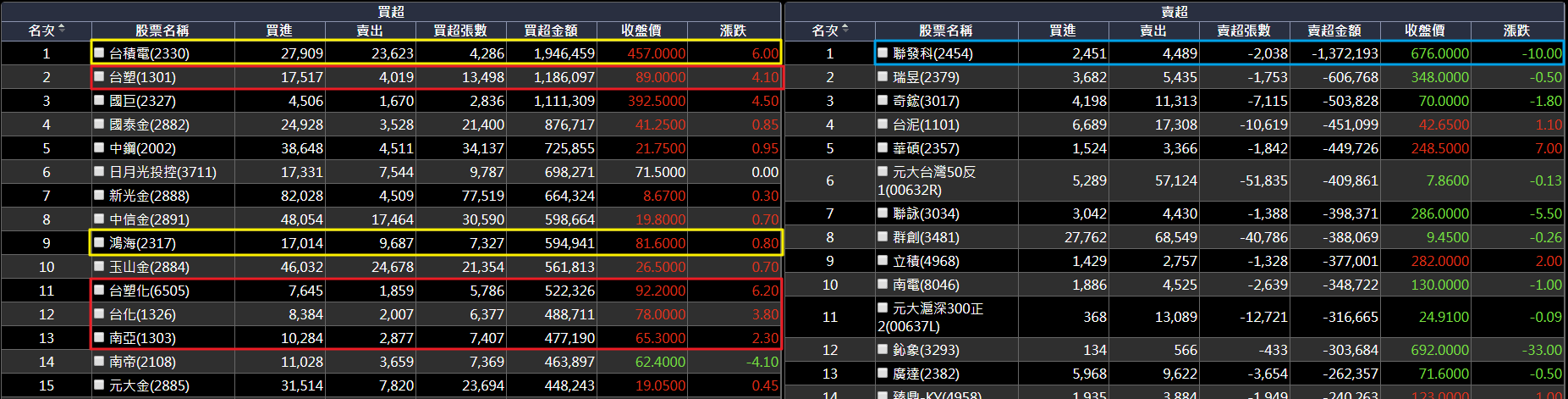This screenshot has width=1568, height=399.
Task: Click 買超金額 value 1,946,459
Action: click(564, 53)
